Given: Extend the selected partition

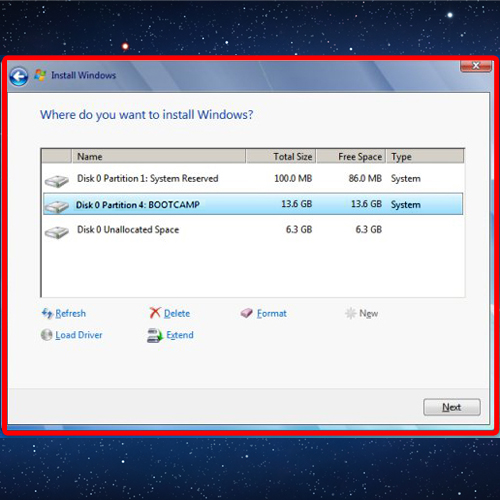Looking at the screenshot, I should (x=180, y=335).
